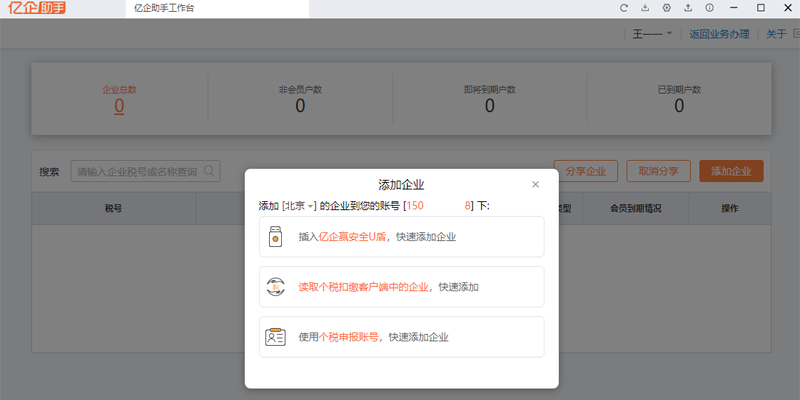
Task: Expand the 王—— user dropdown
Action: click(x=653, y=34)
